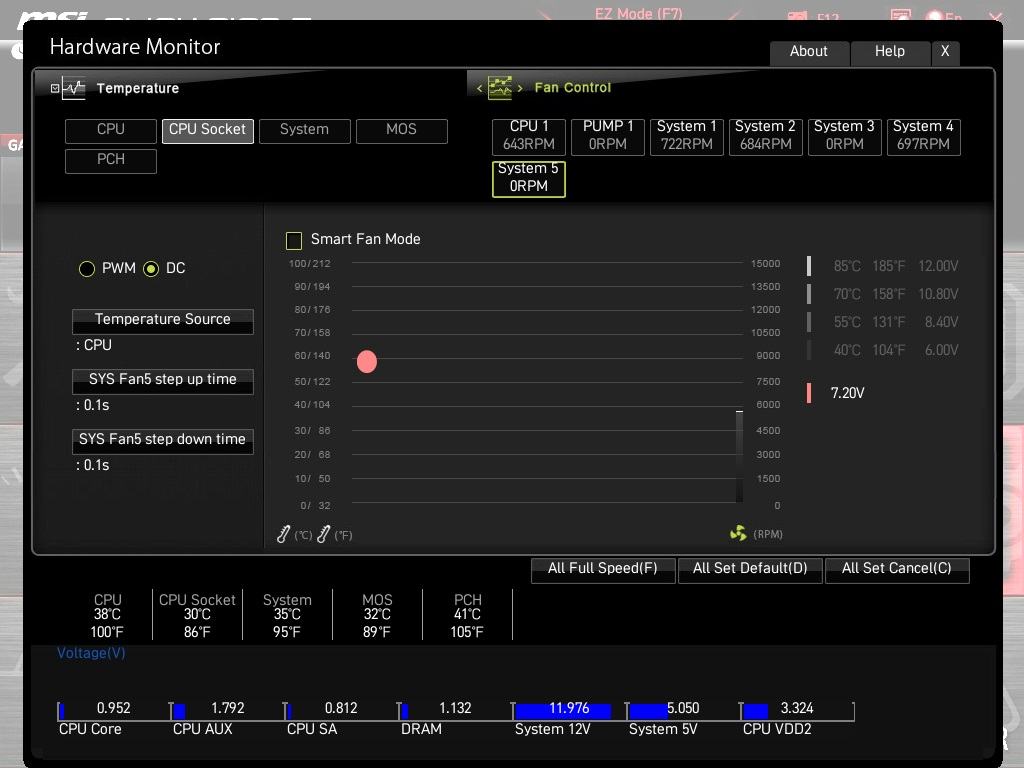Image resolution: width=1024 pixels, height=768 pixels.
Task: Click All Set Default(D) button
Action: coord(750,569)
